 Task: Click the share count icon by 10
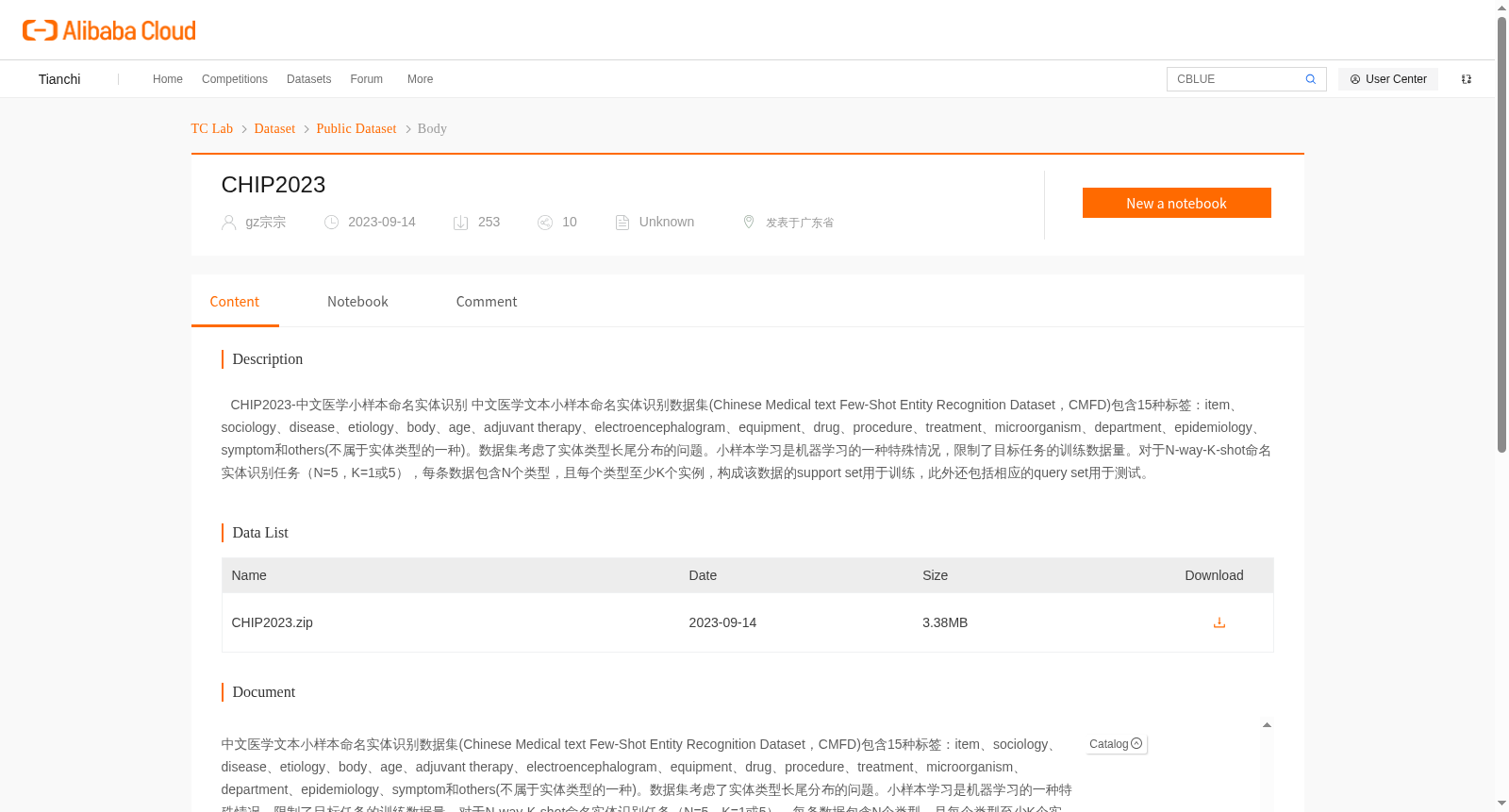point(545,223)
